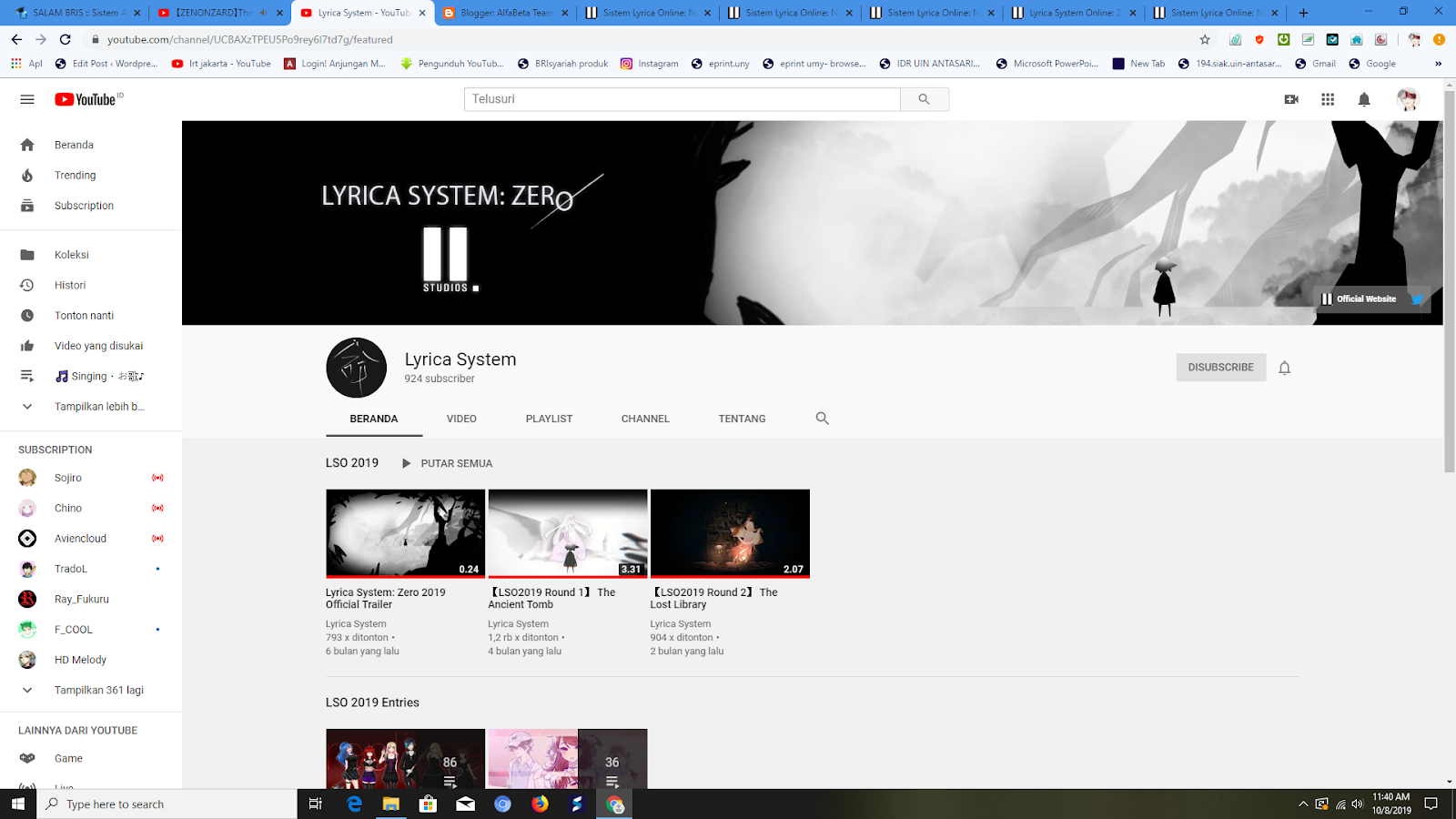Open the Instagram bookmark

[650, 64]
